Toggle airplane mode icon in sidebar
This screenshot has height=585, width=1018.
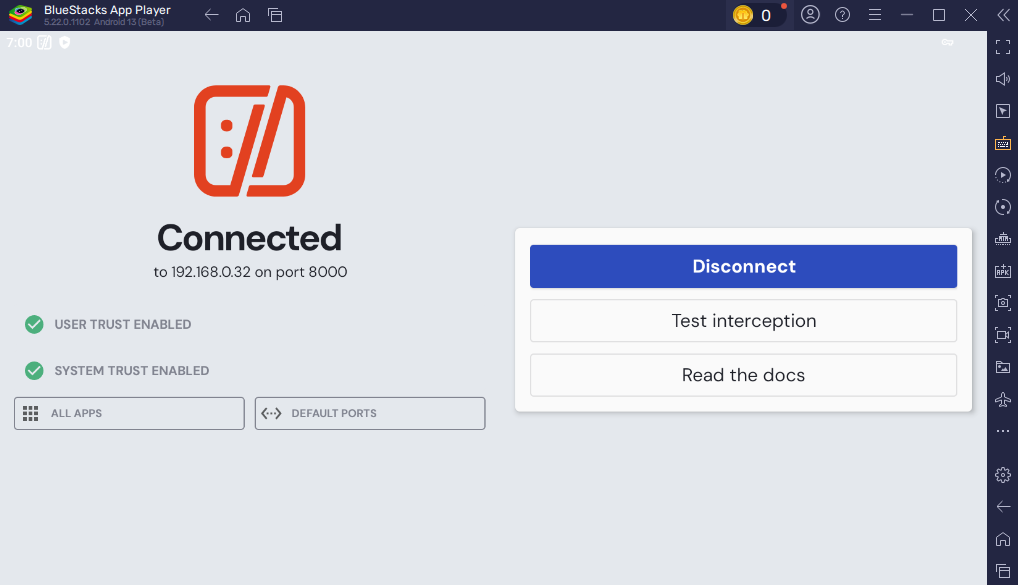click(x=1003, y=399)
